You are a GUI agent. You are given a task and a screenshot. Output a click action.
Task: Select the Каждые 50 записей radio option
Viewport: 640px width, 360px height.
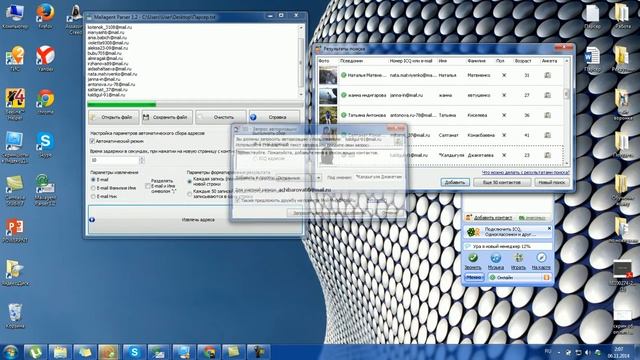pos(189,193)
